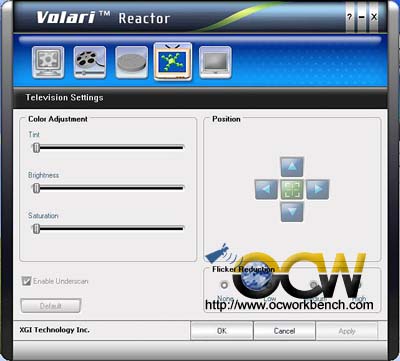Move TV position right with arrow

pos(318,189)
